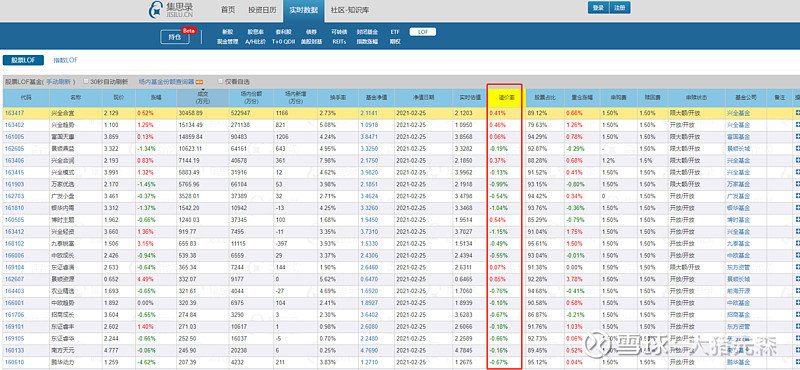Click the plus icon in 兴全合宜 row
The width and height of the screenshot is (800, 370).
(797, 113)
